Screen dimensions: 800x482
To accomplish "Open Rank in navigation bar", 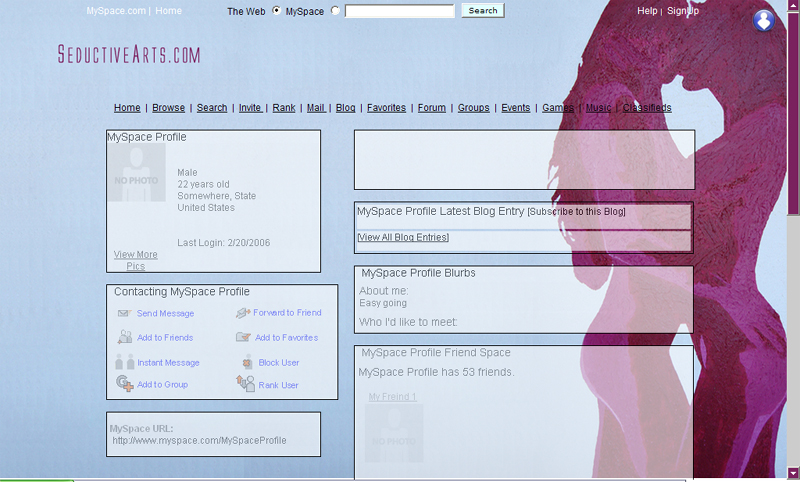I will 284,108.
